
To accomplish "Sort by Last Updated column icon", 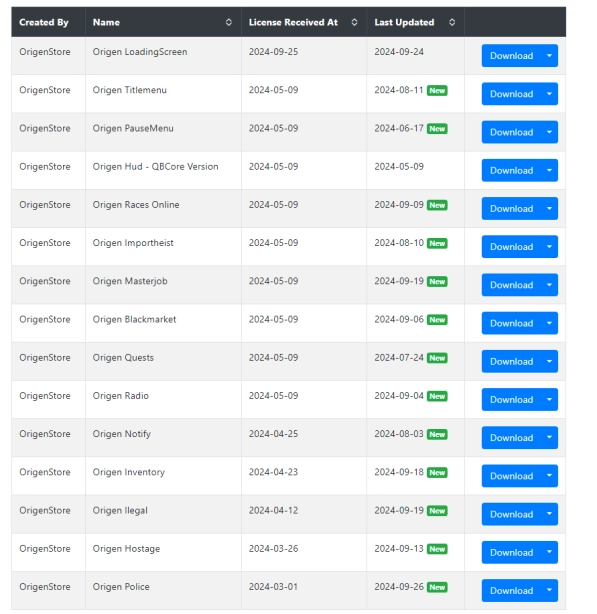I will point(452,22).
